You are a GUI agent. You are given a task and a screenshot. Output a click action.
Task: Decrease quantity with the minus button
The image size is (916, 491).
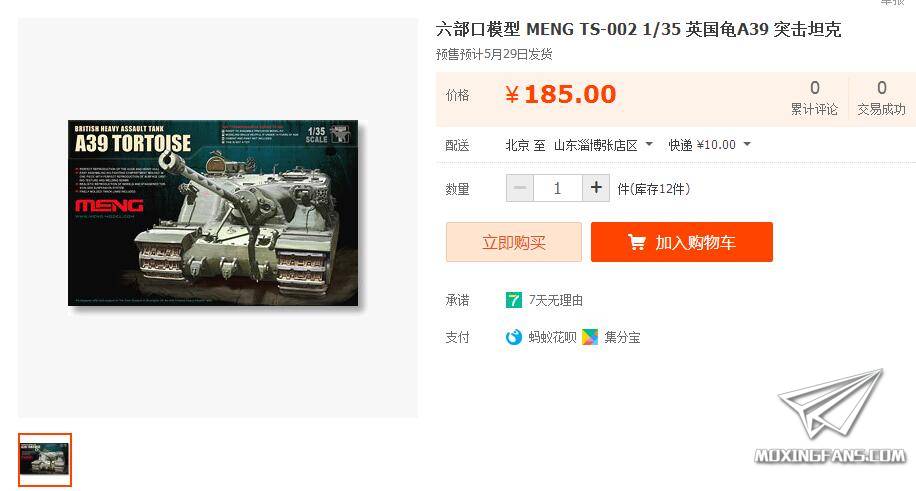point(520,188)
